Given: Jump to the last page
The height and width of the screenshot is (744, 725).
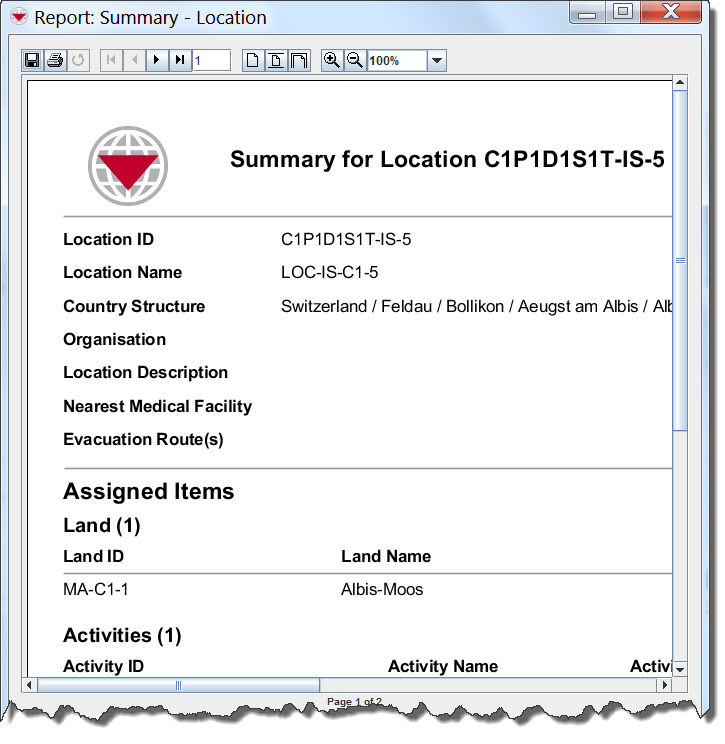Looking at the screenshot, I should (180, 61).
